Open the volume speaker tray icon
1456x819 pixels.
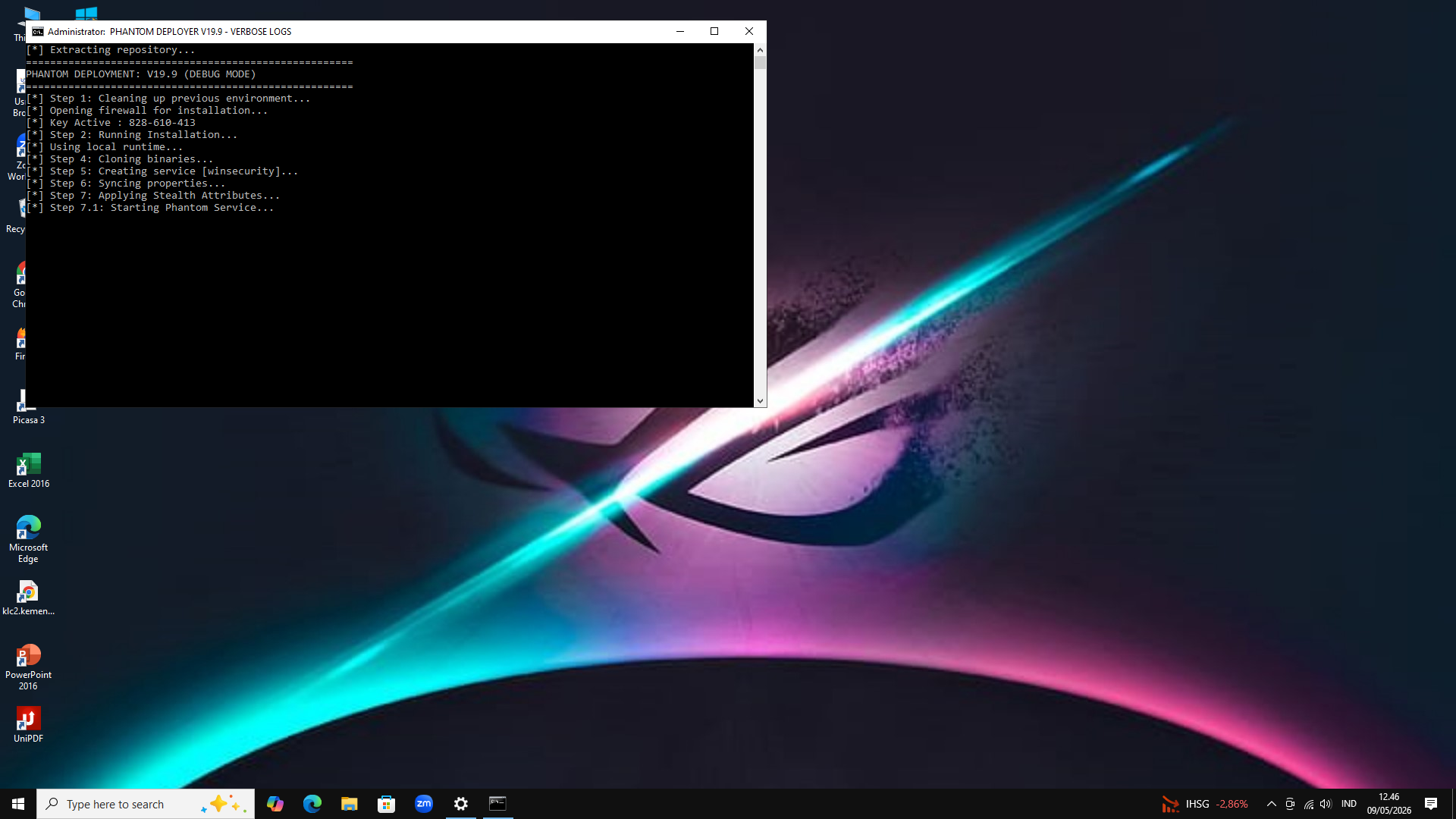point(1326,804)
